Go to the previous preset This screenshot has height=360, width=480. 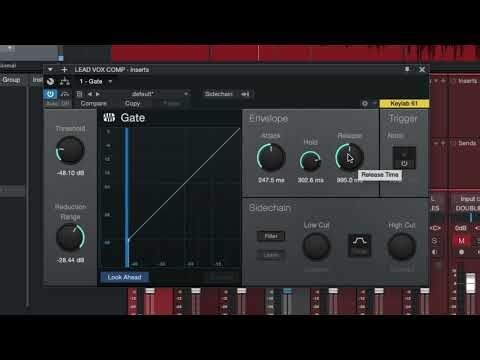tap(89, 94)
